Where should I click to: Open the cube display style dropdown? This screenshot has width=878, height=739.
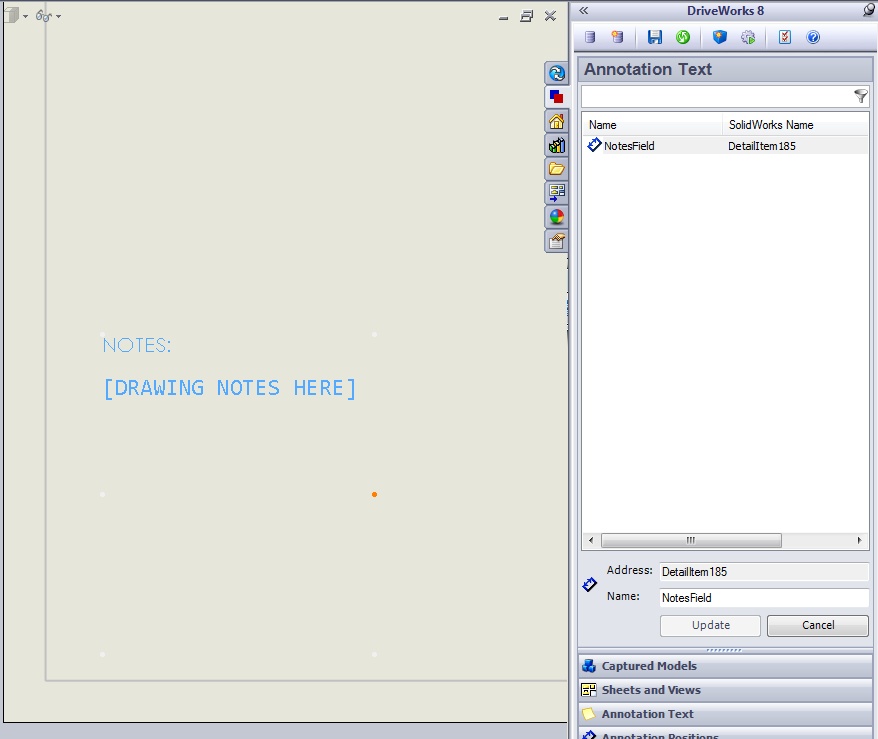[25, 16]
